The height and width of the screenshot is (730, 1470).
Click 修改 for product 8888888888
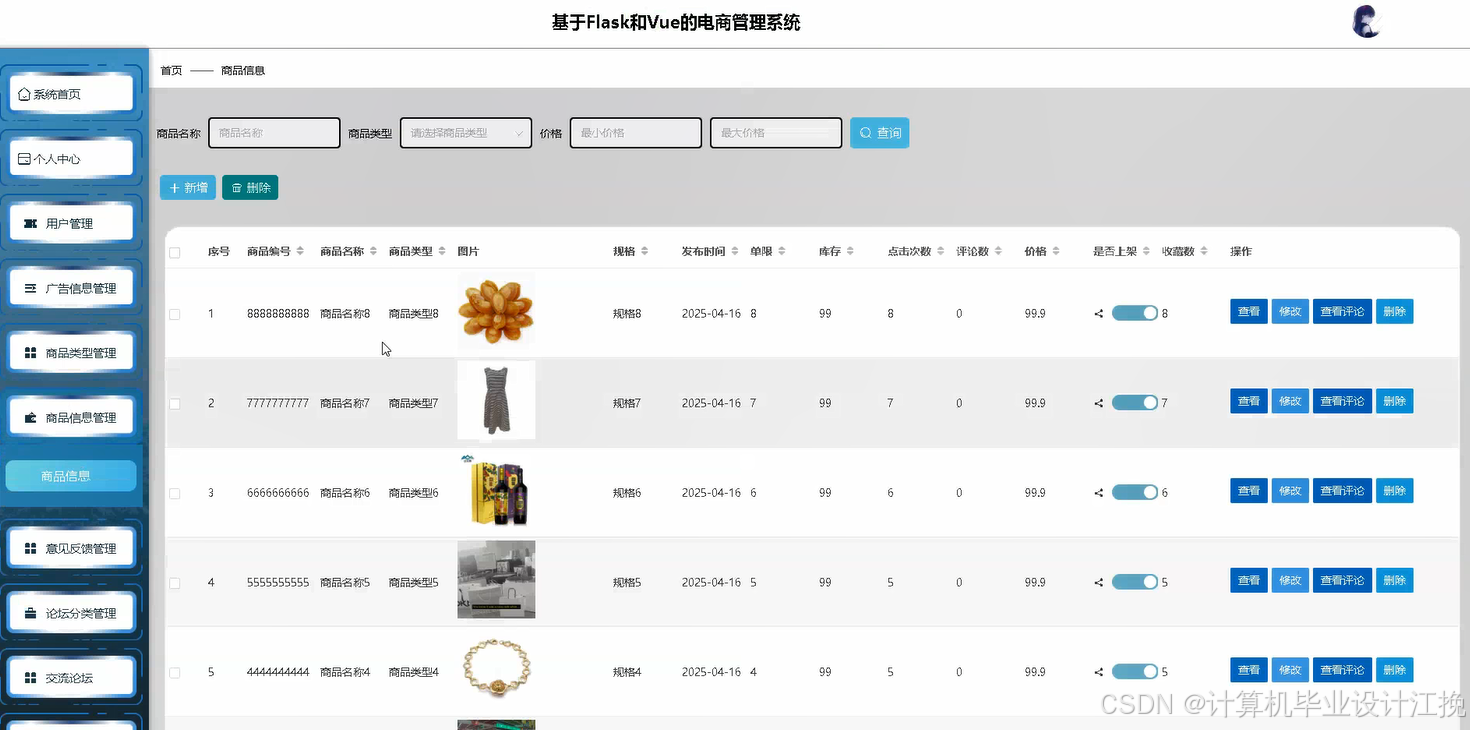(x=1290, y=312)
